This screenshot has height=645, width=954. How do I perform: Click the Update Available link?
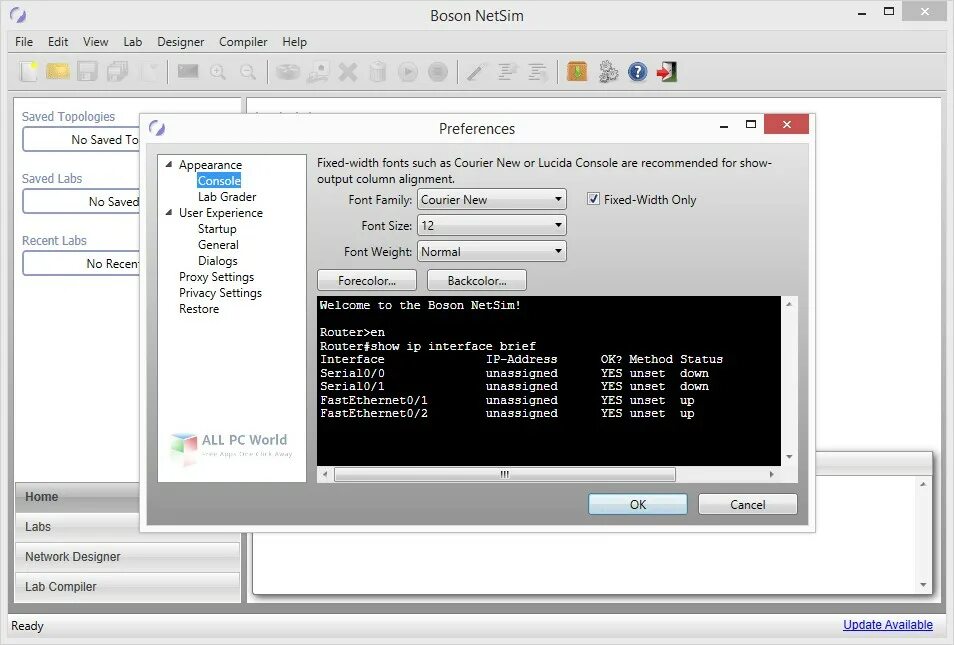[x=888, y=625]
